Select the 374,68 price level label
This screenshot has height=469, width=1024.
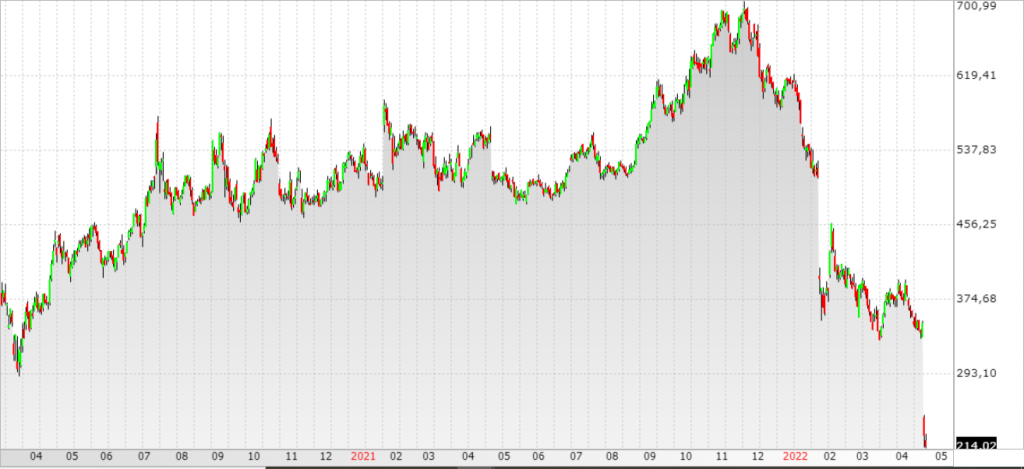[977, 299]
